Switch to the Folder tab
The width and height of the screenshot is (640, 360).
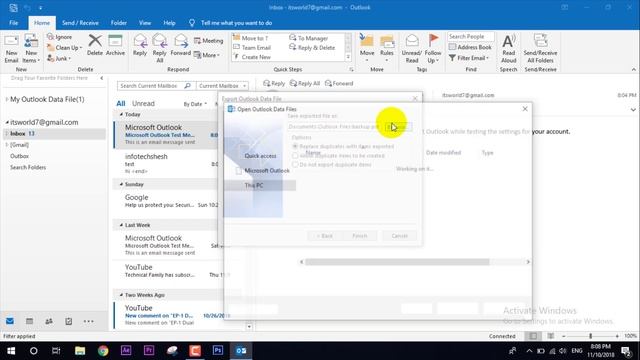[118, 23]
